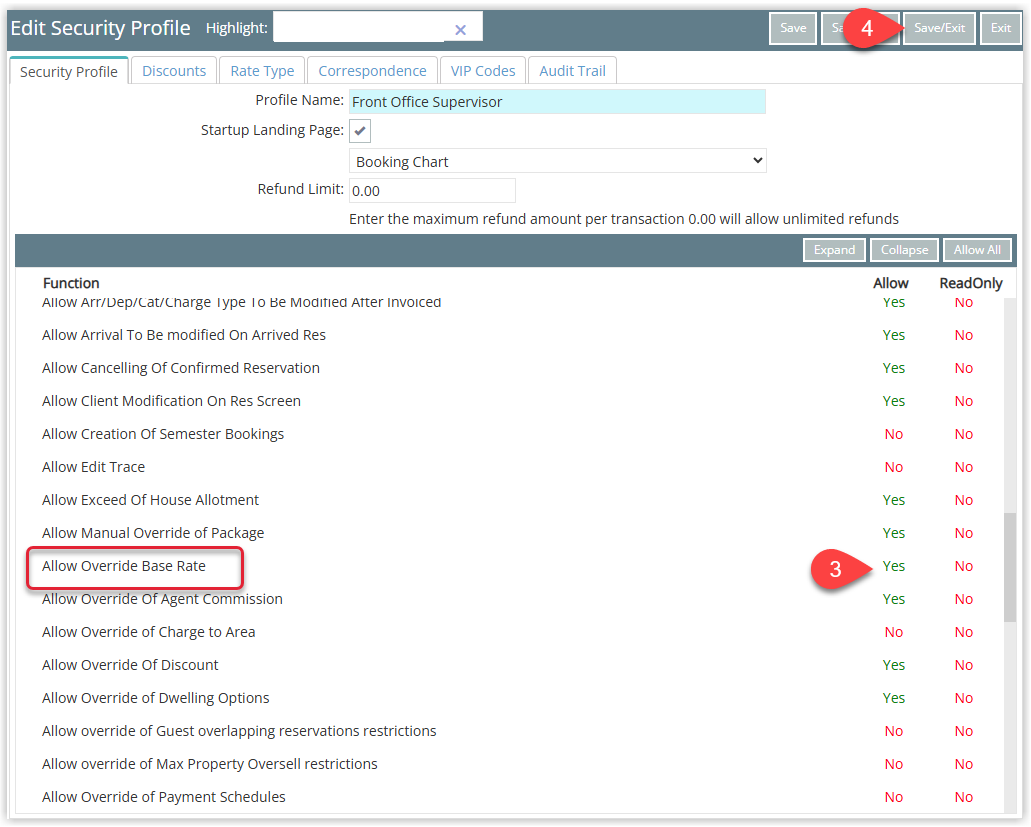This screenshot has height=827, width=1031.
Task: Edit the Refund Limit field
Action: 432,191
